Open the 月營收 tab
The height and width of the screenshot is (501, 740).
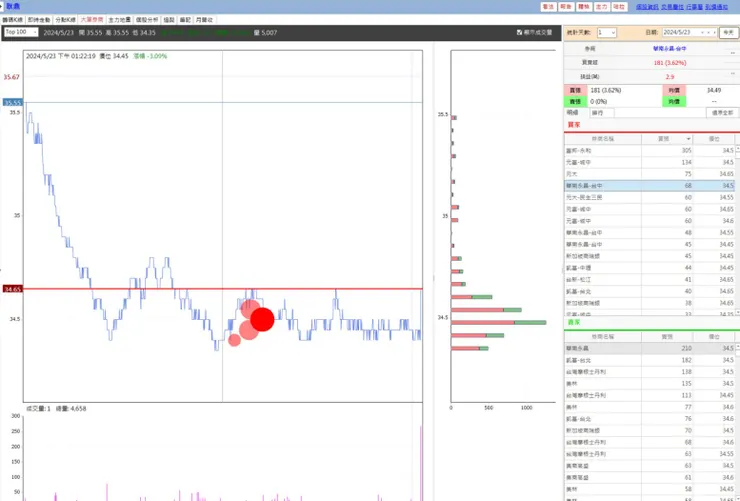pos(204,20)
